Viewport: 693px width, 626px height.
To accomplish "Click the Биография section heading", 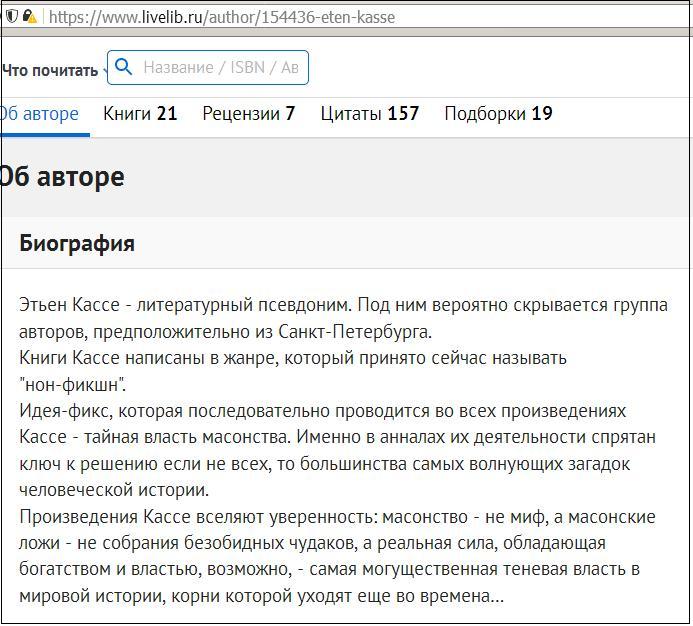I will pos(77,244).
